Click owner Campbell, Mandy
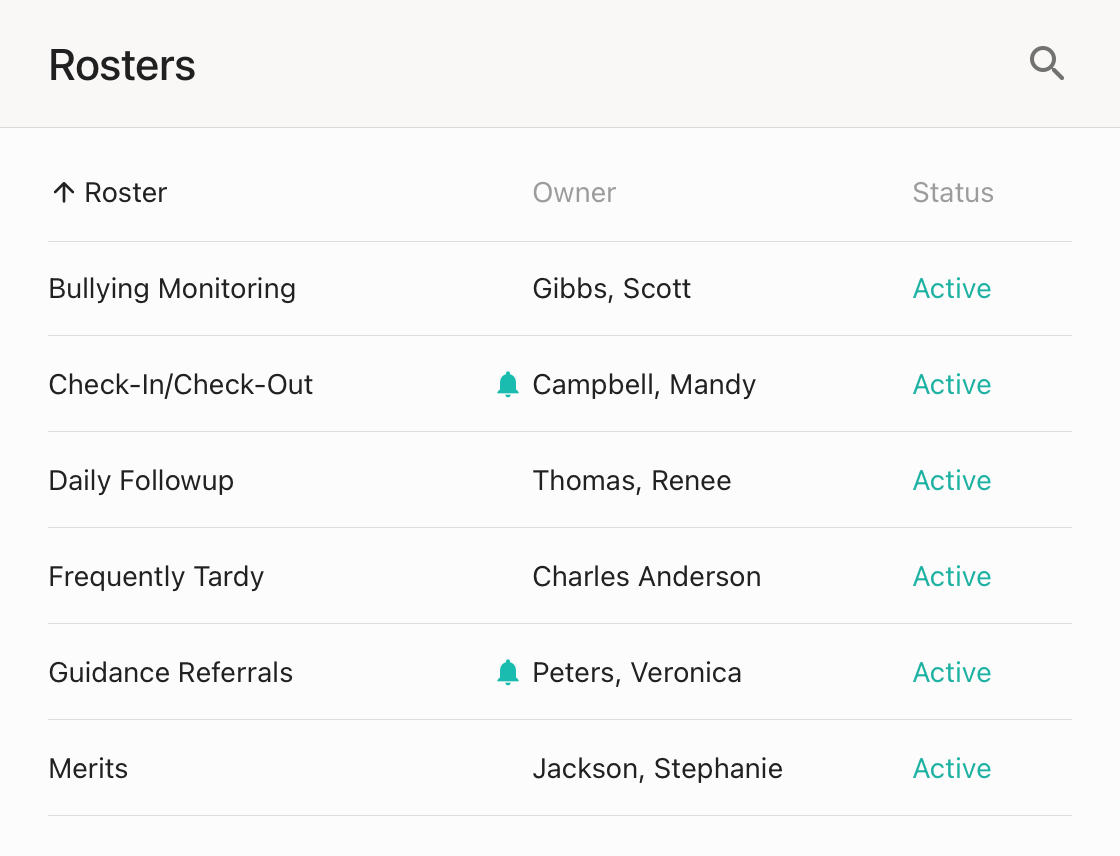The height and width of the screenshot is (856, 1120). pos(644,385)
